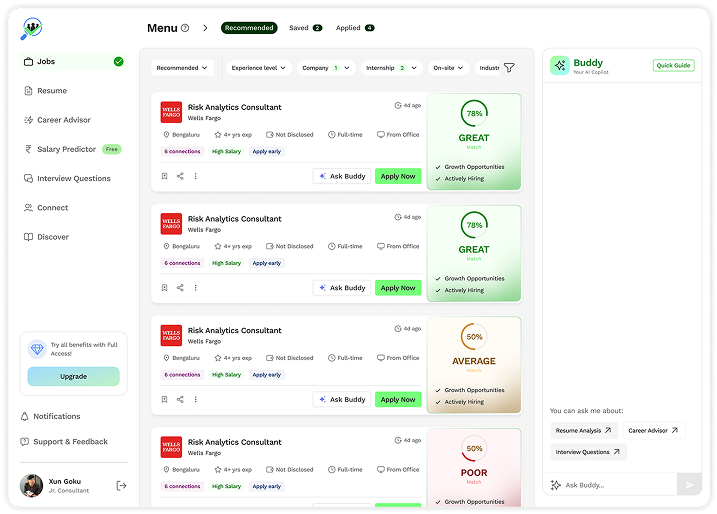Viewport: 717px width, 514px height.
Task: Open the Discover section
Action: pyautogui.click(x=46, y=237)
